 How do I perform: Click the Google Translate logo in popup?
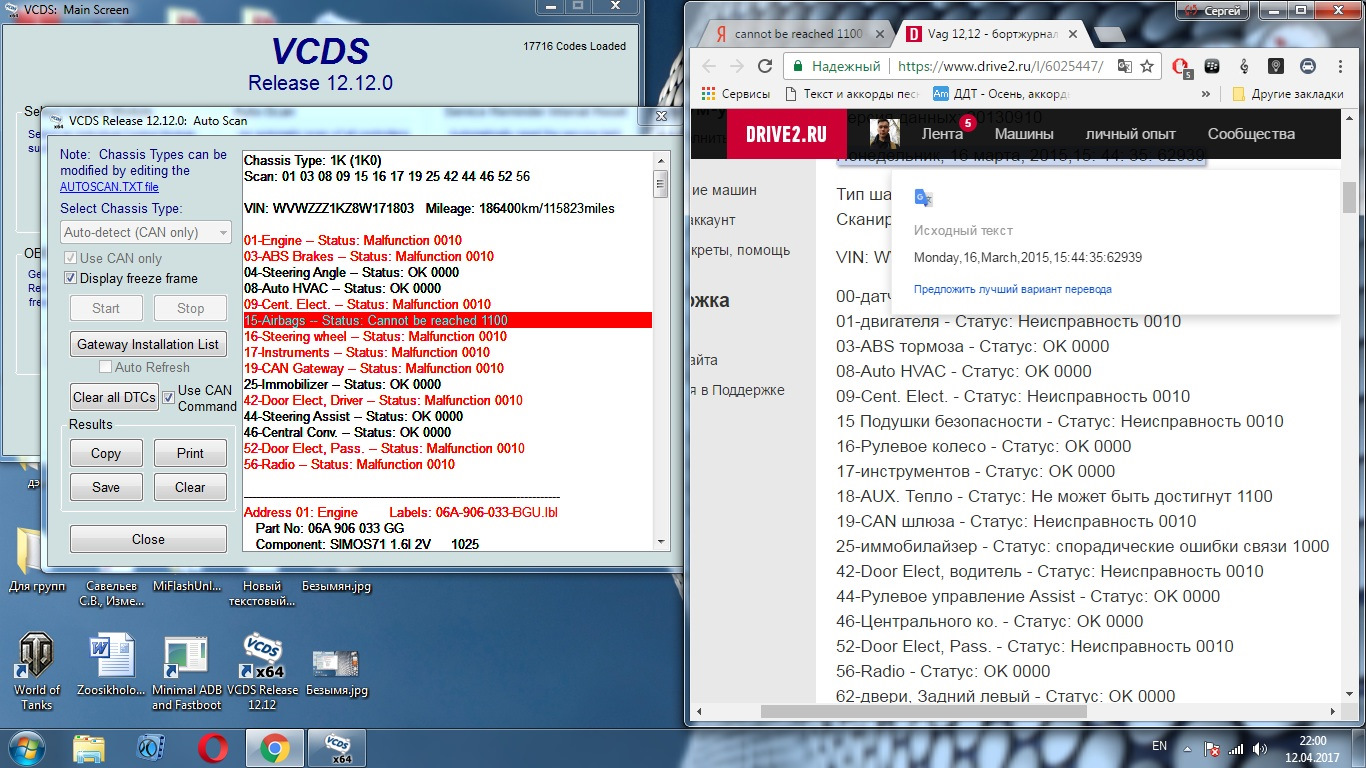(923, 198)
